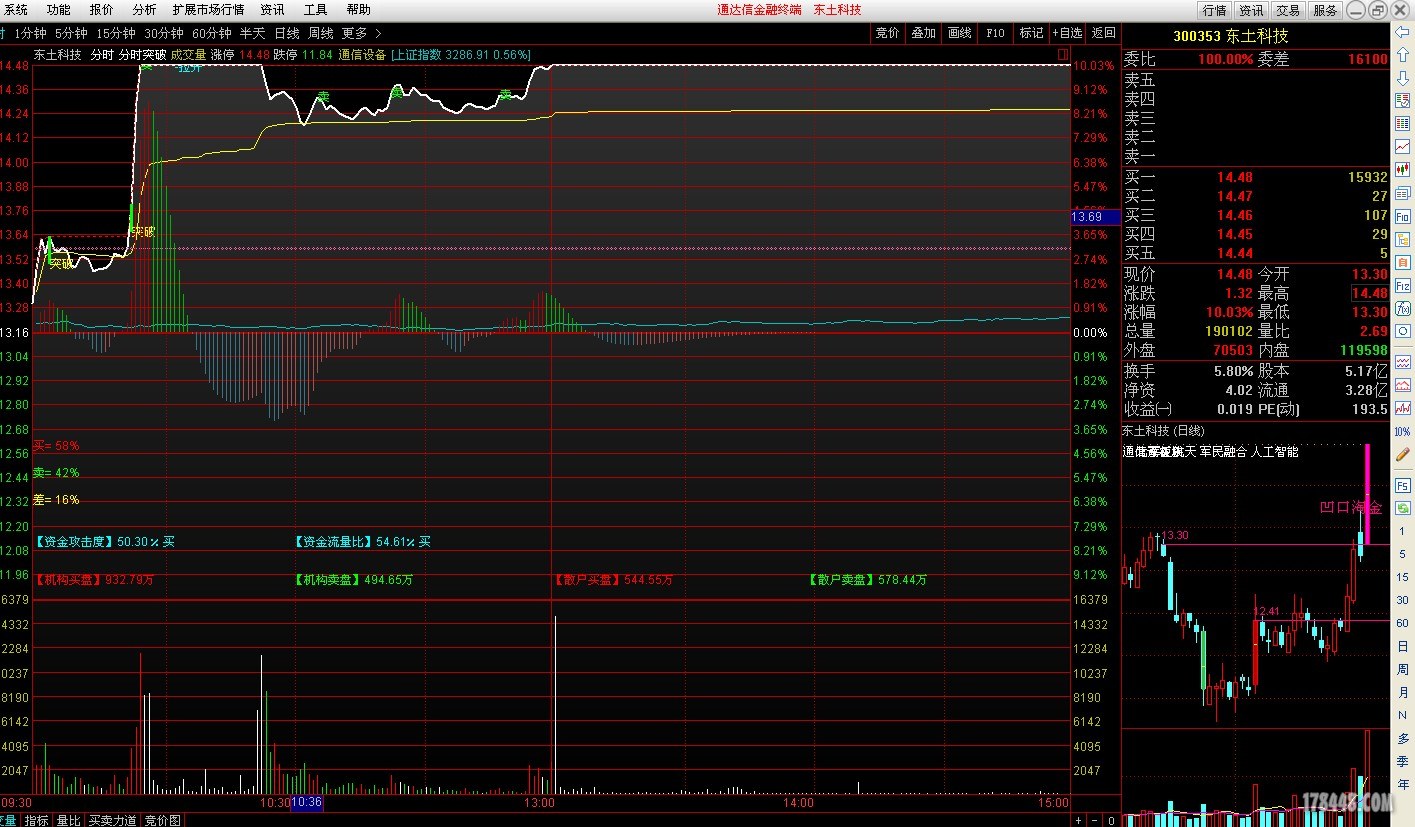Open the 功能 menu
This screenshot has width=1415, height=827.
[x=59, y=9]
